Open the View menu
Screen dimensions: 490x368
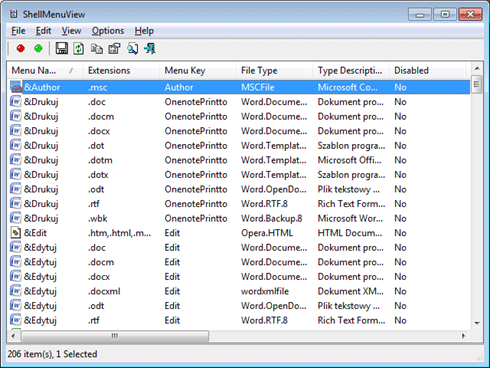(71, 31)
